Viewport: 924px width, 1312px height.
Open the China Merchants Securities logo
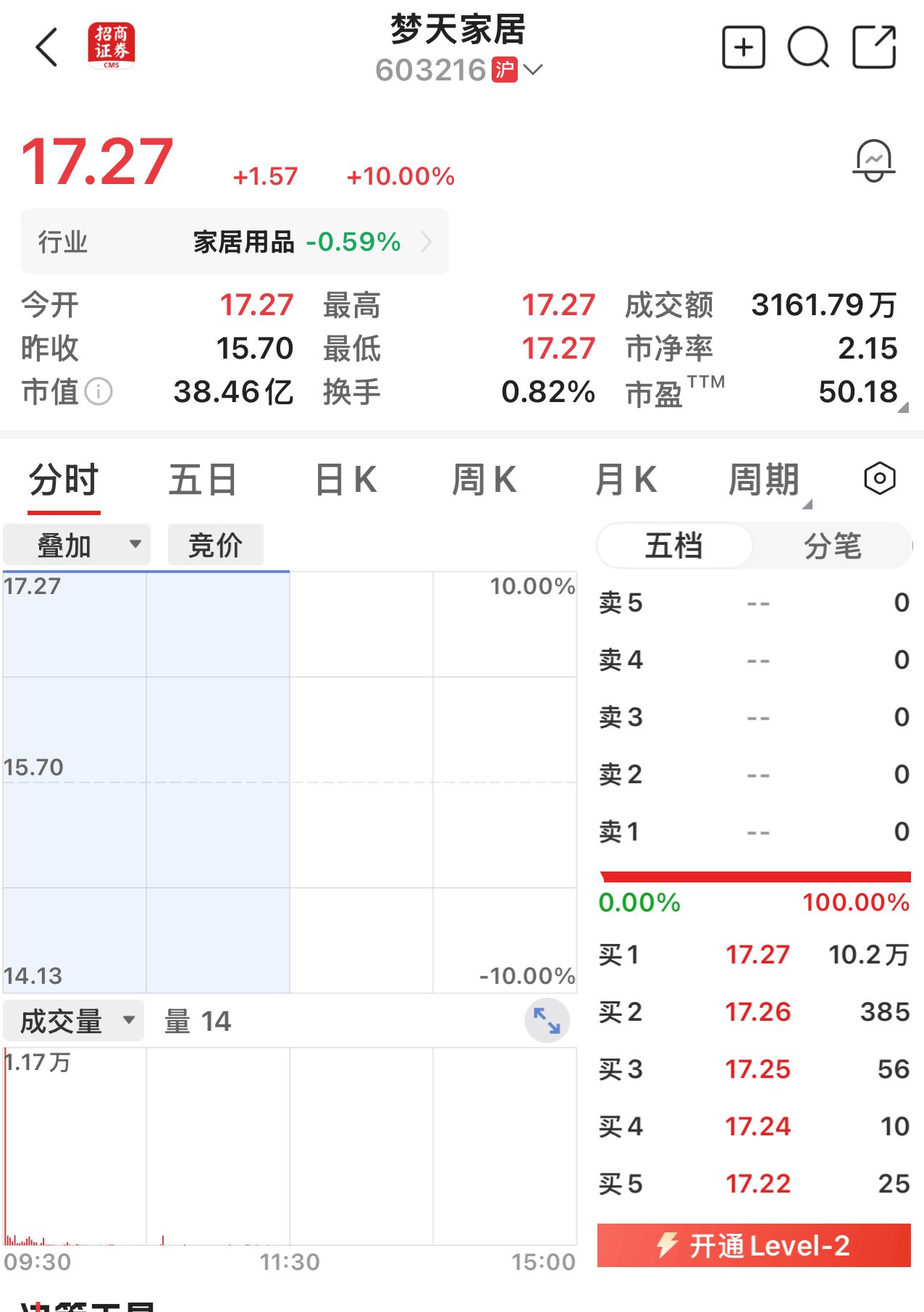click(111, 46)
